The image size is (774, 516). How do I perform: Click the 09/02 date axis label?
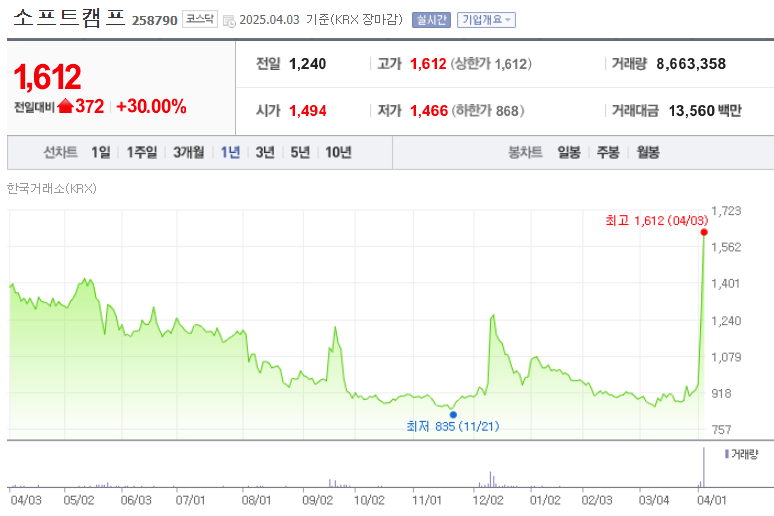tap(317, 500)
